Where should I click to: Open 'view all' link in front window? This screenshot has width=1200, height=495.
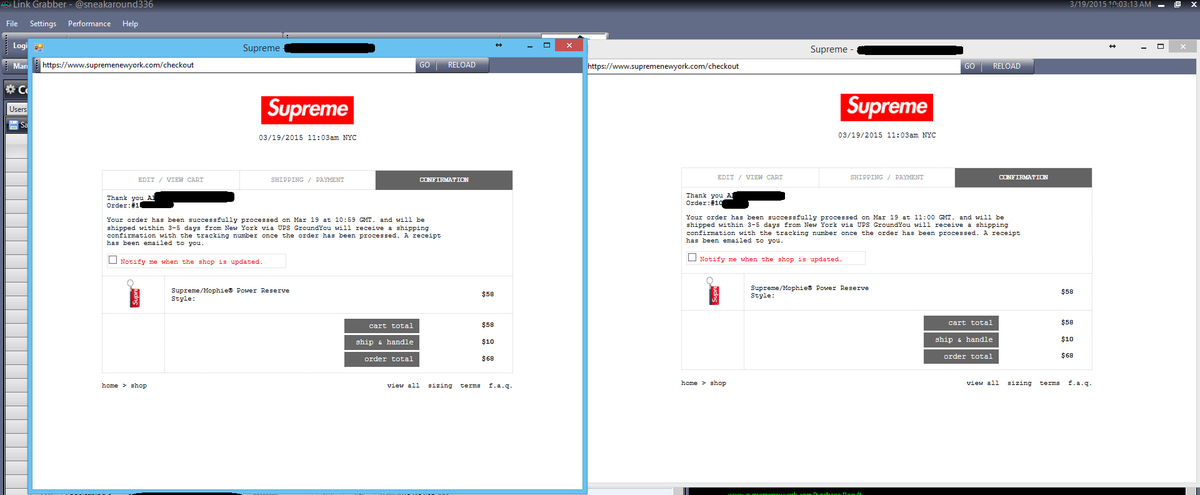(403, 385)
